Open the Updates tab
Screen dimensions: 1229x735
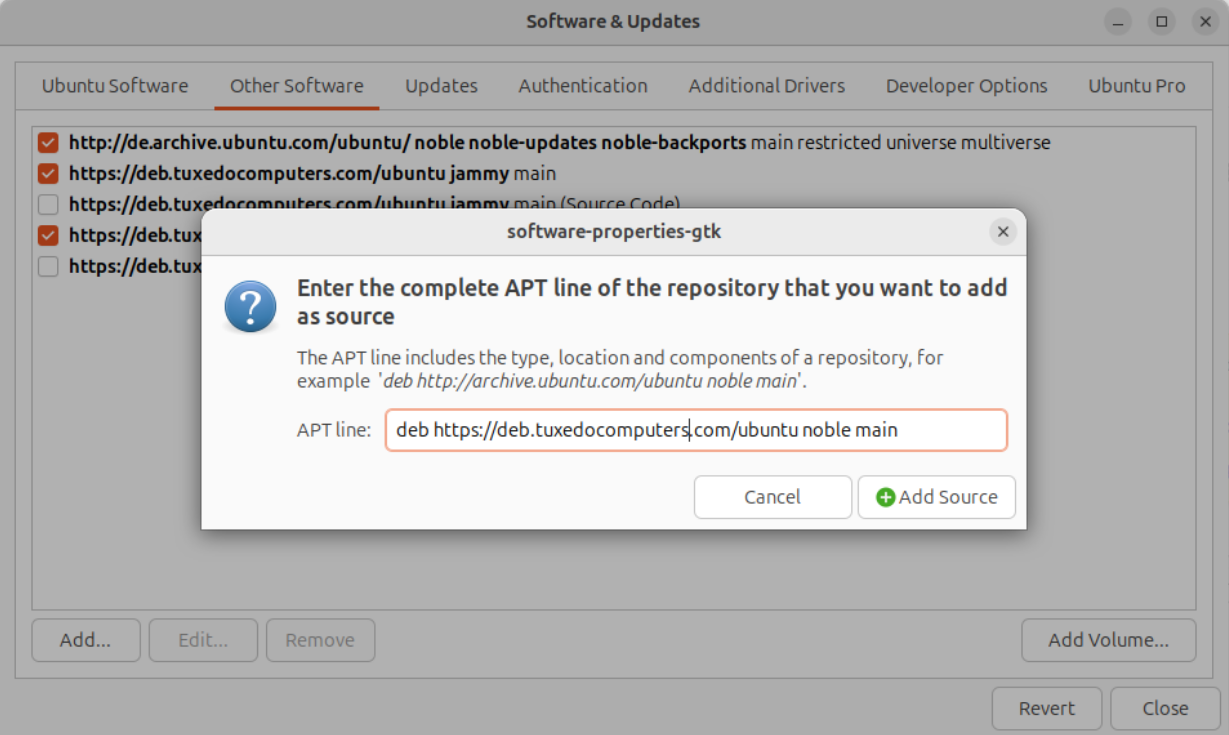(441, 86)
